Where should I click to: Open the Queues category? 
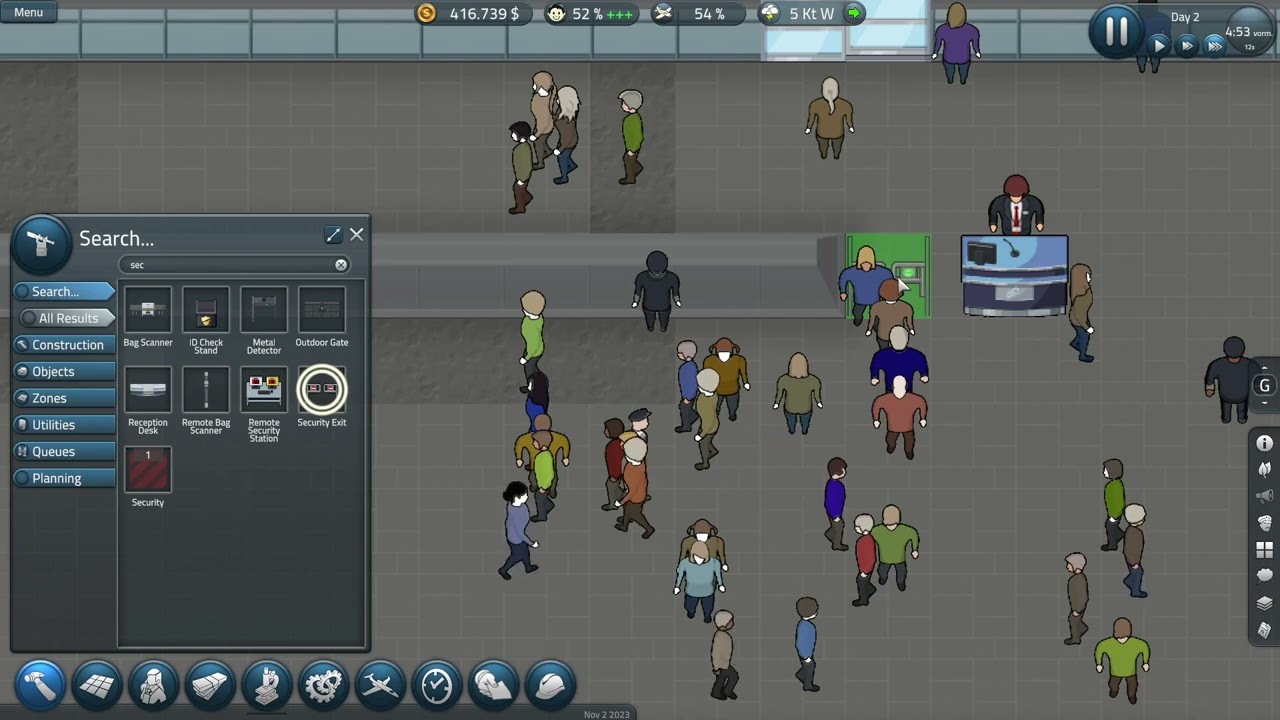[65, 451]
